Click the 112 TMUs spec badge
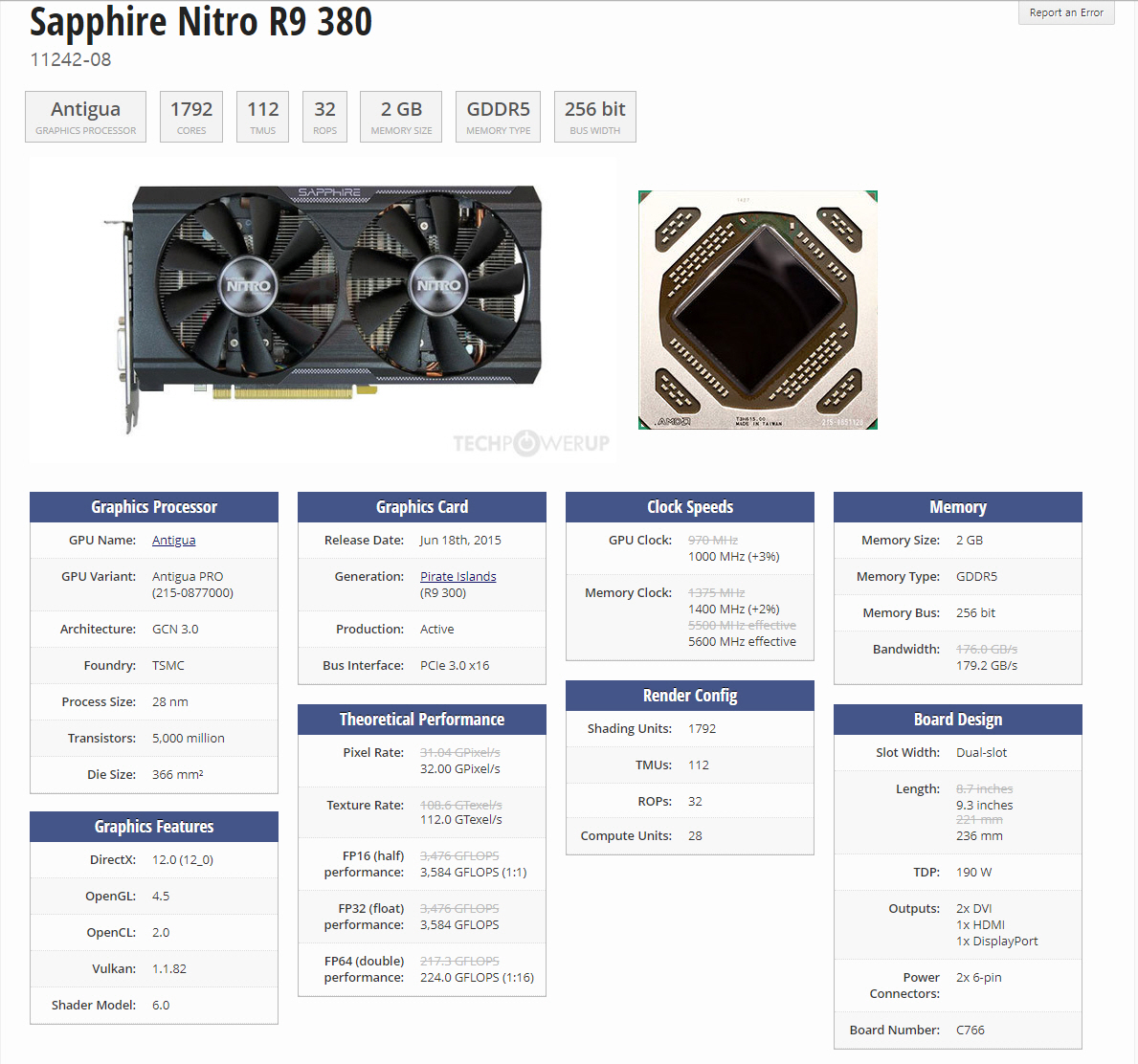 [x=263, y=117]
